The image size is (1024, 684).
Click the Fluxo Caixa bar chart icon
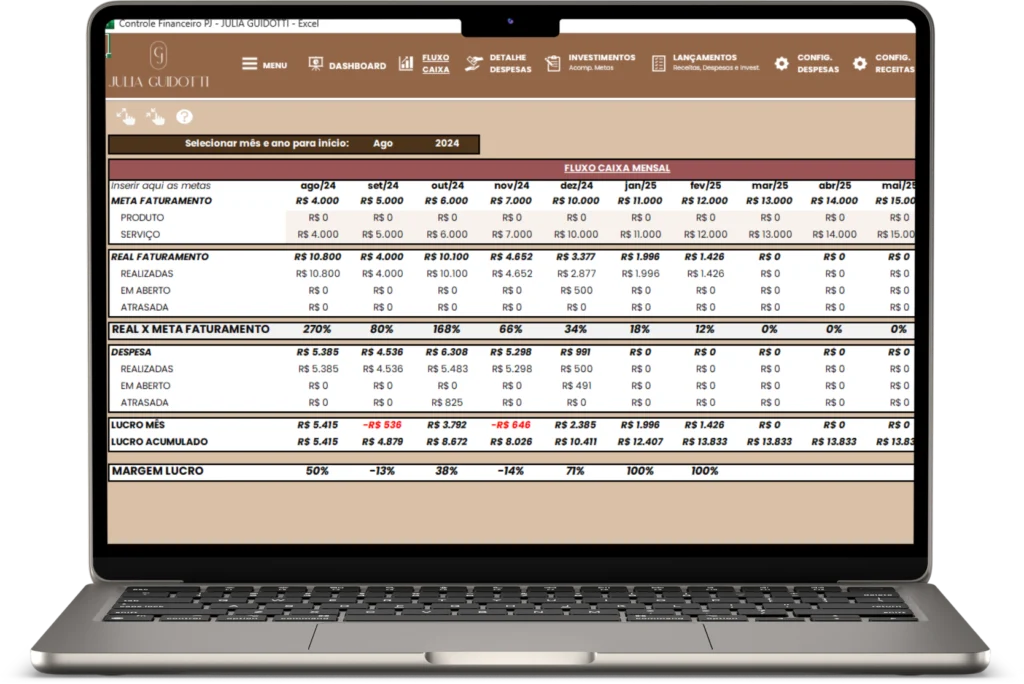pyautogui.click(x=406, y=63)
